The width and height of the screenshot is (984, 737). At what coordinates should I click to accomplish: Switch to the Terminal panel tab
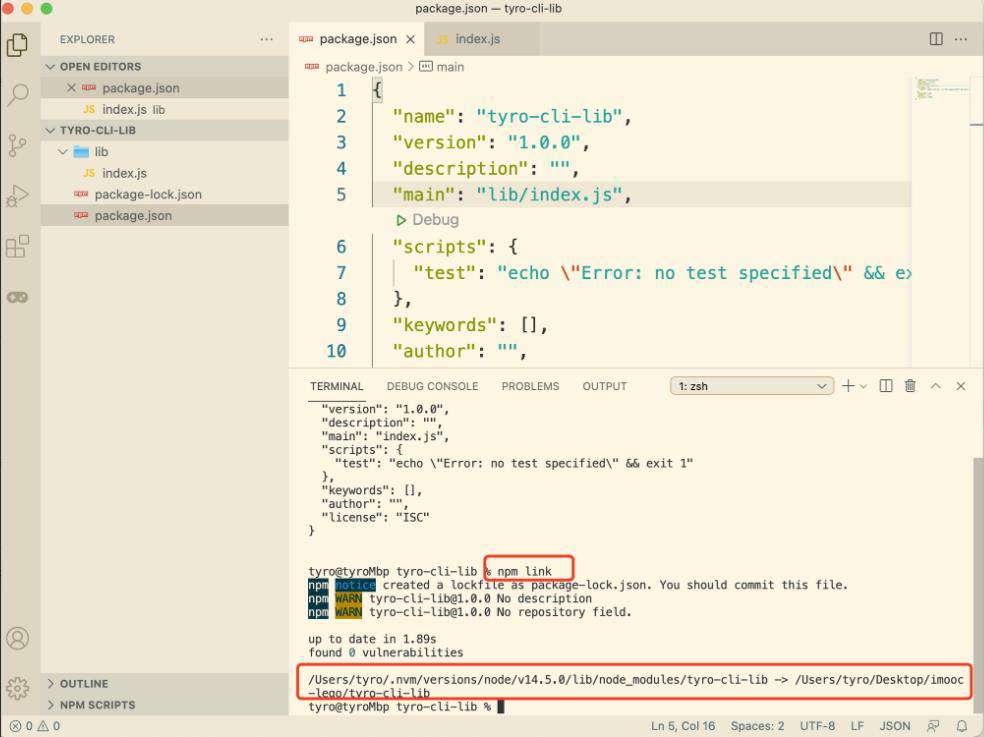tap(336, 386)
